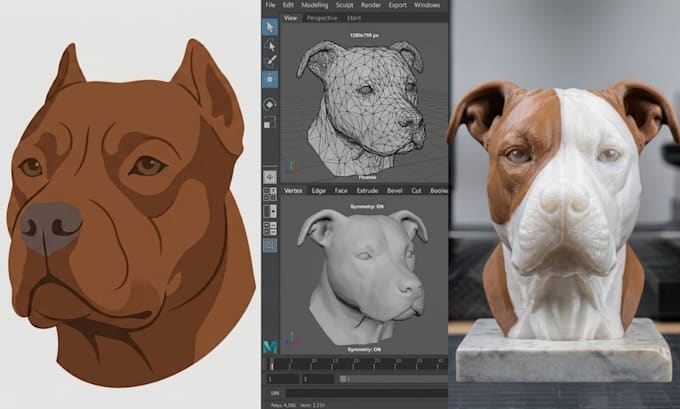Switch to the Perspective tab
This screenshot has width=680, height=409.
(322, 18)
